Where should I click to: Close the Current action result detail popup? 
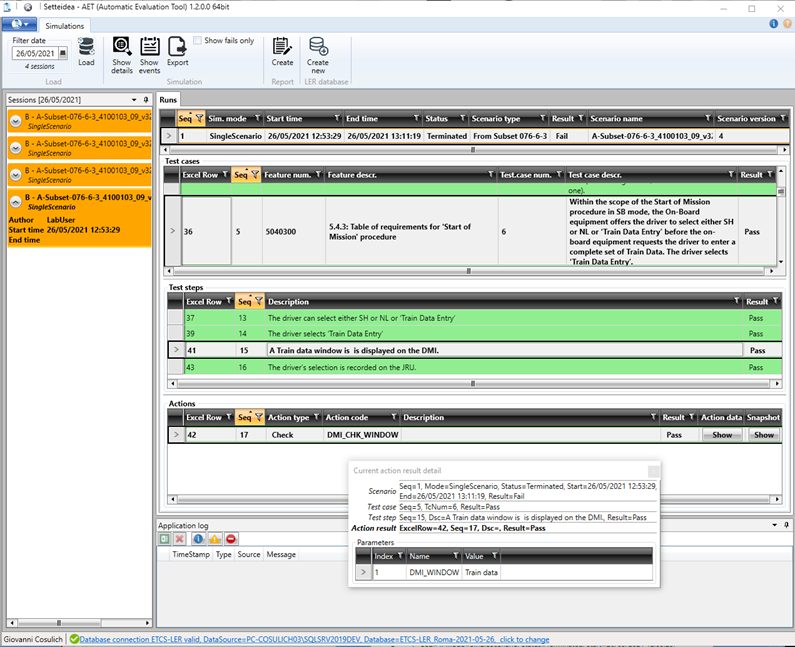tap(654, 471)
